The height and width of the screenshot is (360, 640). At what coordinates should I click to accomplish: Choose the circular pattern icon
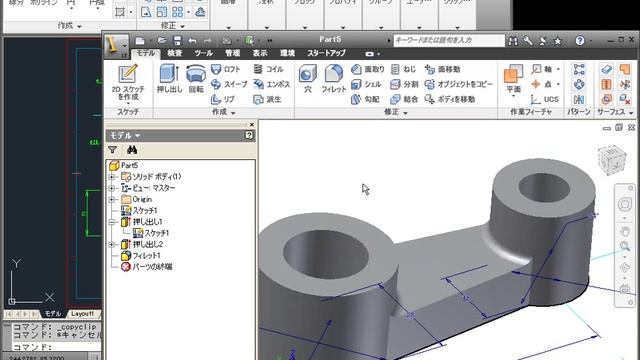click(x=579, y=84)
